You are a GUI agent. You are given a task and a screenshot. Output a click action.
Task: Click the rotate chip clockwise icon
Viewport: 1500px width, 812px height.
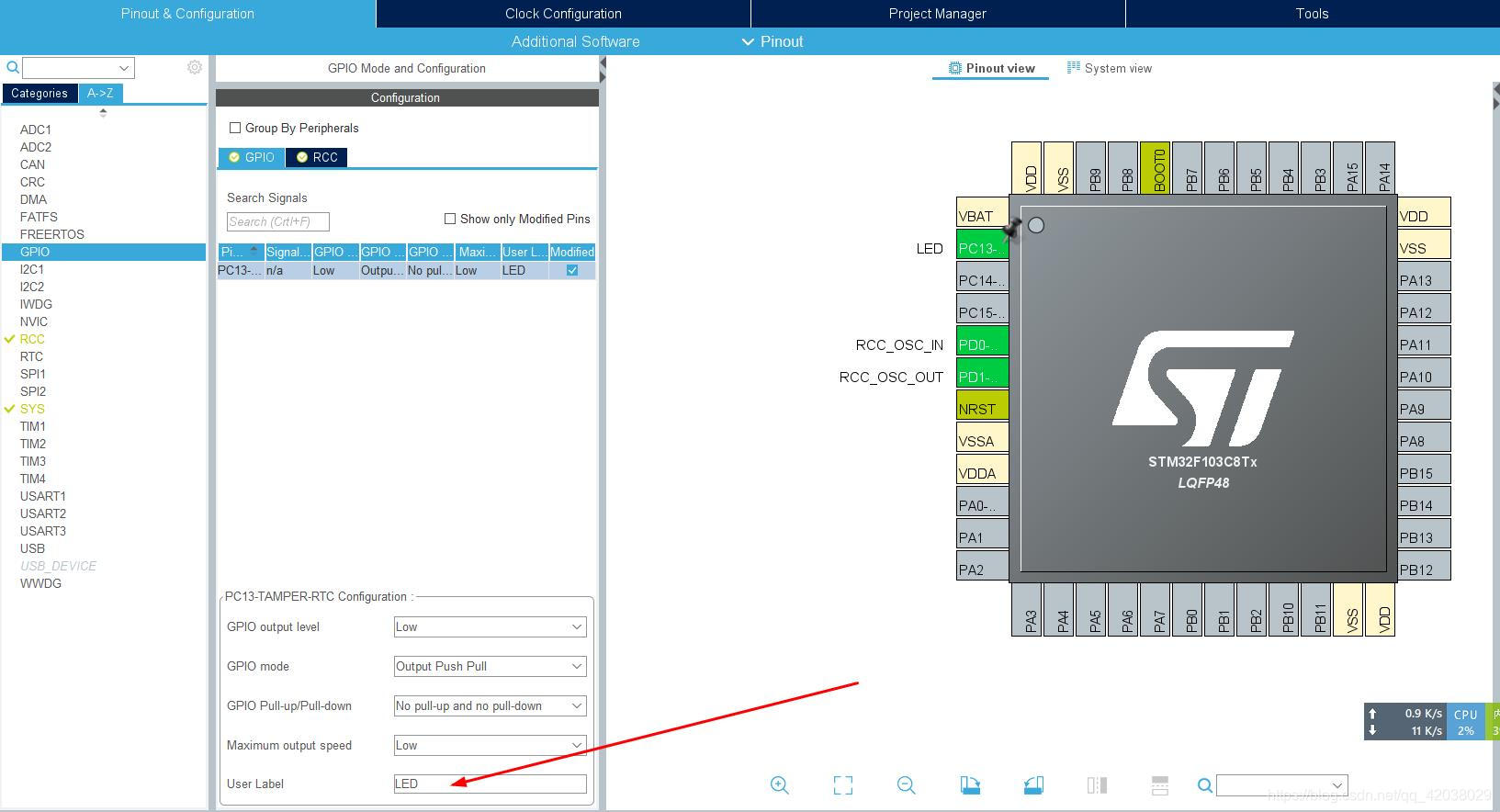(x=970, y=785)
